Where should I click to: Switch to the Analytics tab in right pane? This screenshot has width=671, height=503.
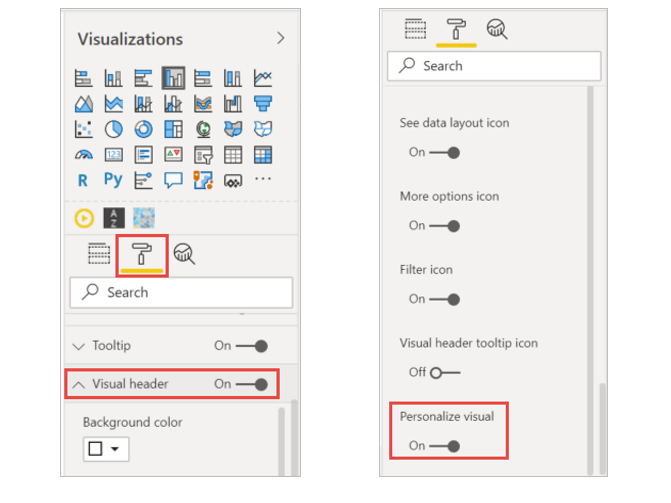pos(495,30)
